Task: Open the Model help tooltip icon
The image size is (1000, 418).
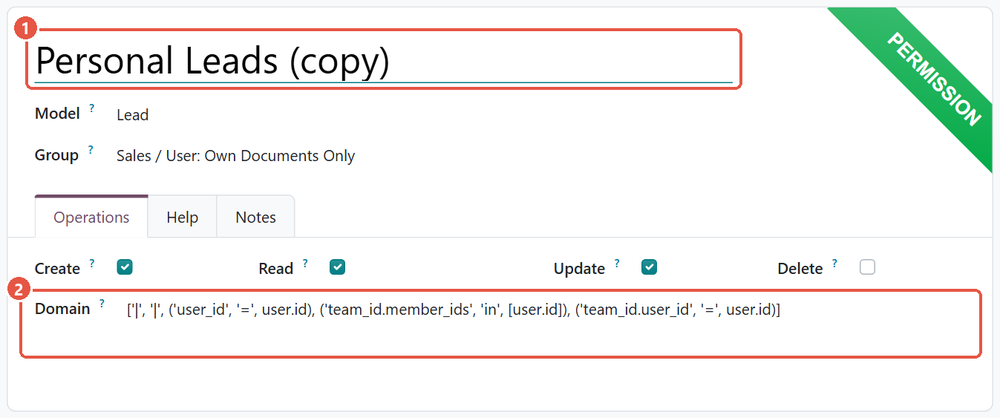Action: [x=92, y=108]
